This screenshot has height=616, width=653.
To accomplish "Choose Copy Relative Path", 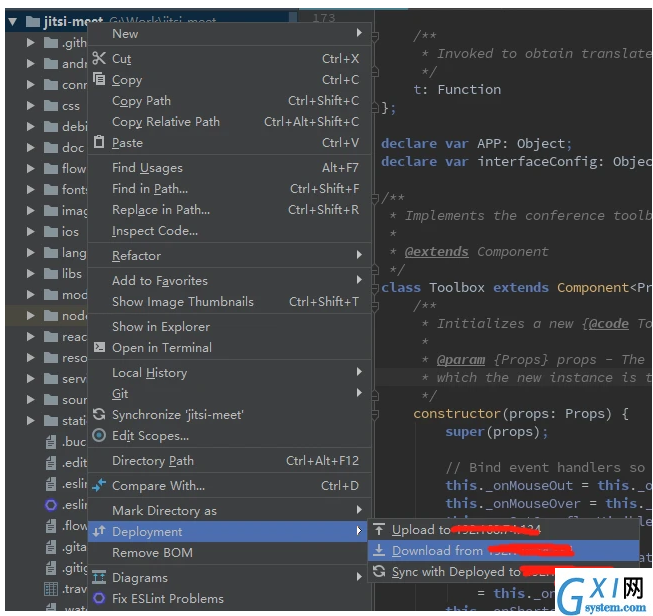I will tap(229, 121).
